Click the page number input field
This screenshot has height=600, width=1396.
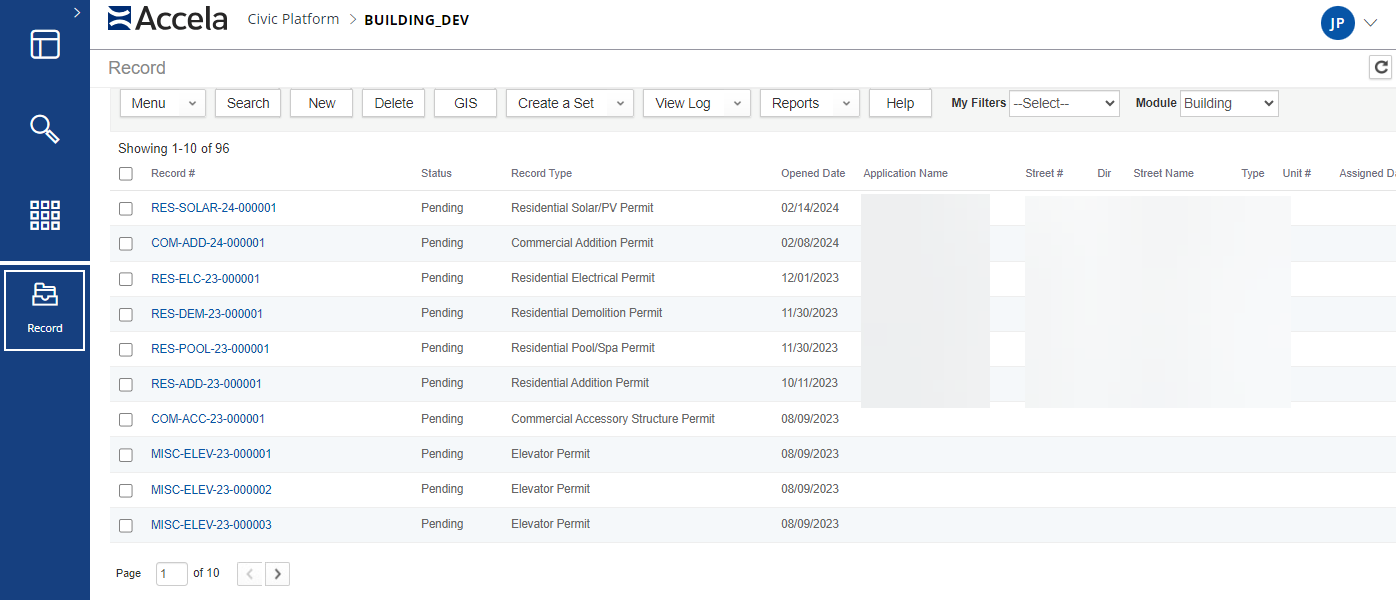[x=171, y=573]
